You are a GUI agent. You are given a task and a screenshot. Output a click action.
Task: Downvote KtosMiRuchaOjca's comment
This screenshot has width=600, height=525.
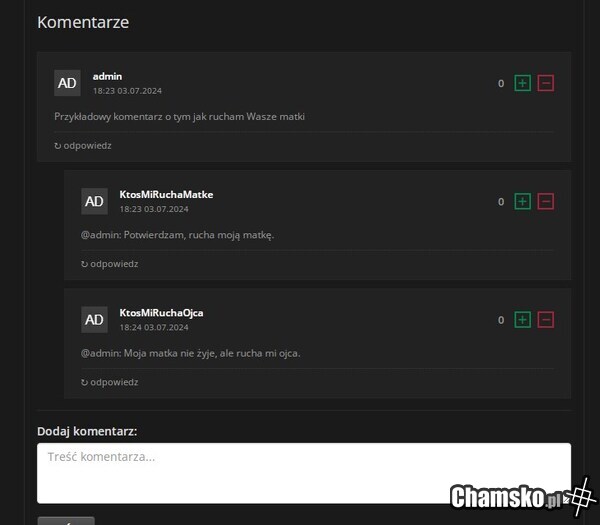point(545,320)
